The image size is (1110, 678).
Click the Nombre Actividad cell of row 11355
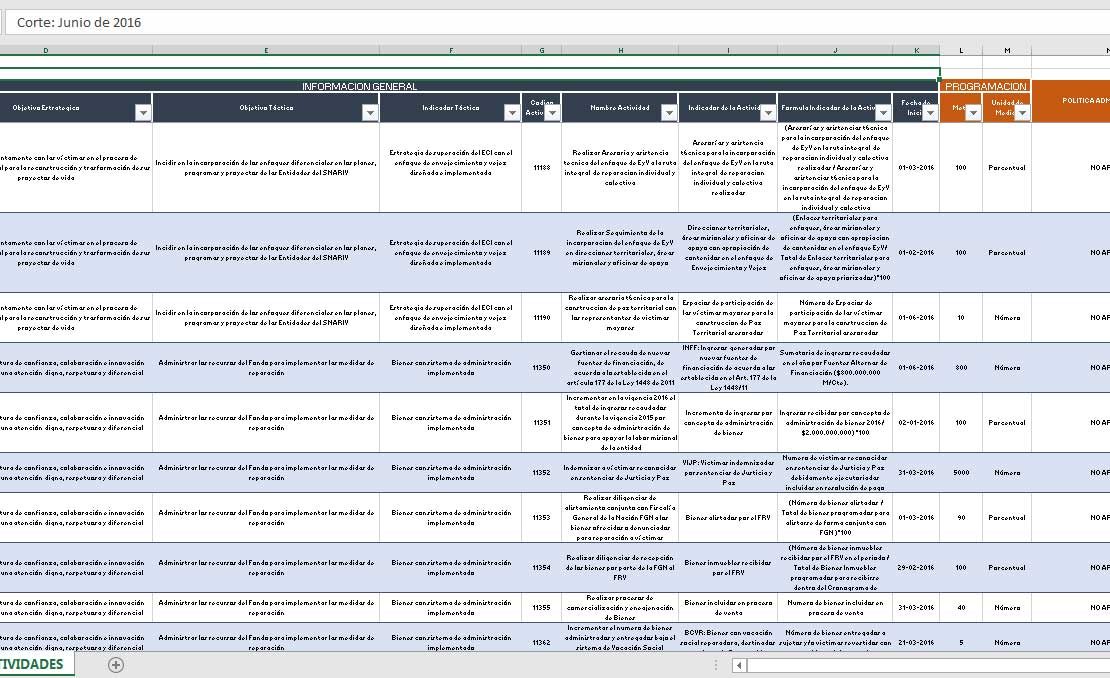coord(620,608)
